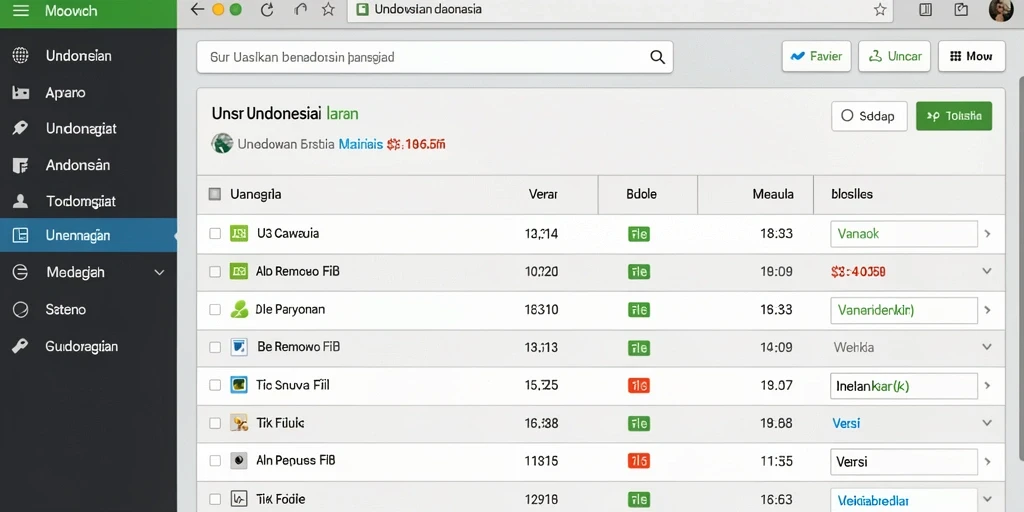Image resolution: width=1024 pixels, height=512 pixels.
Task: Click the browser reload icon
Action: click(266, 10)
